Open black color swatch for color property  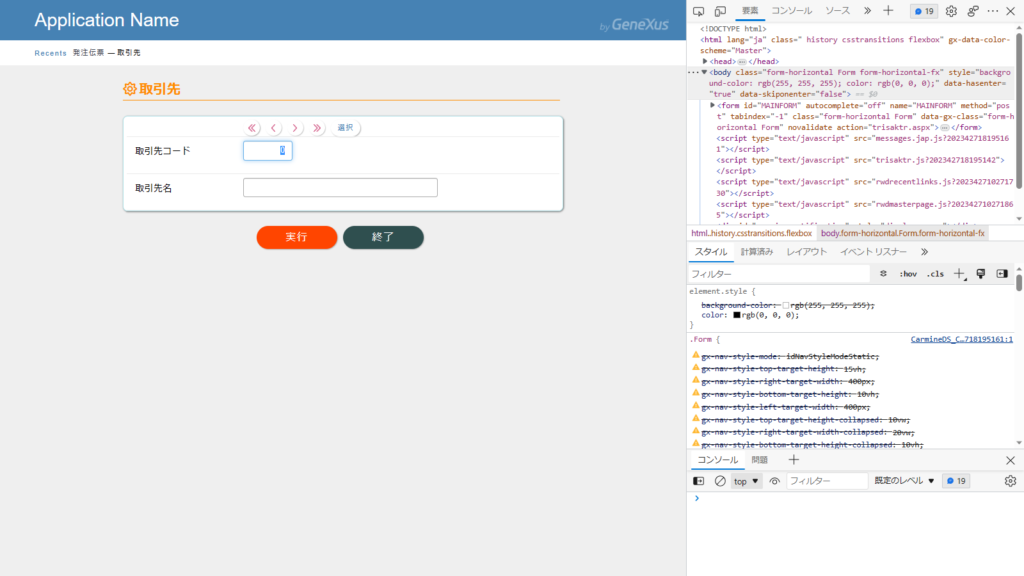pos(737,315)
